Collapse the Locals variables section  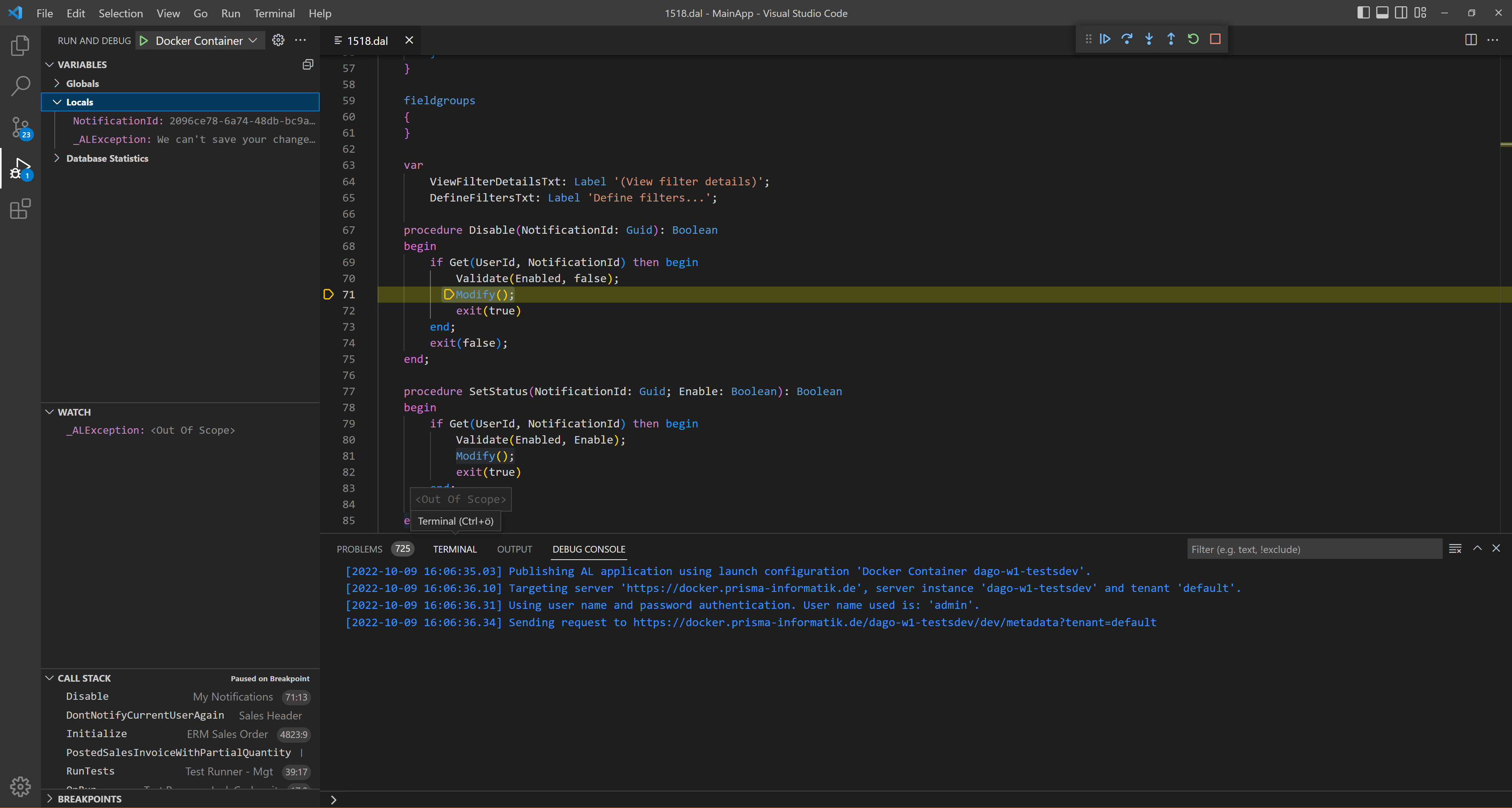click(57, 102)
